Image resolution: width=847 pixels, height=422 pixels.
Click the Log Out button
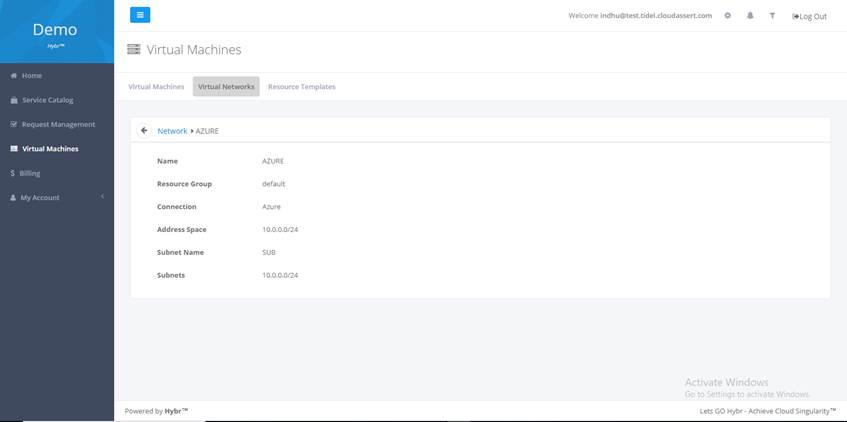point(809,16)
